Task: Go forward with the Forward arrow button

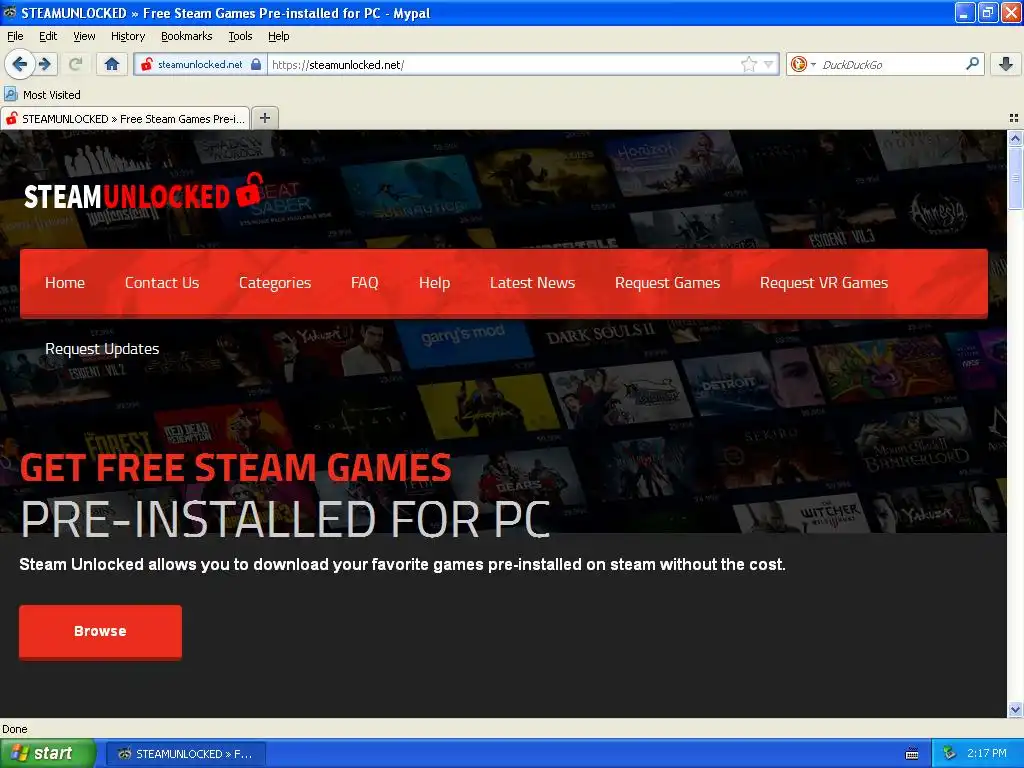Action: [45, 64]
